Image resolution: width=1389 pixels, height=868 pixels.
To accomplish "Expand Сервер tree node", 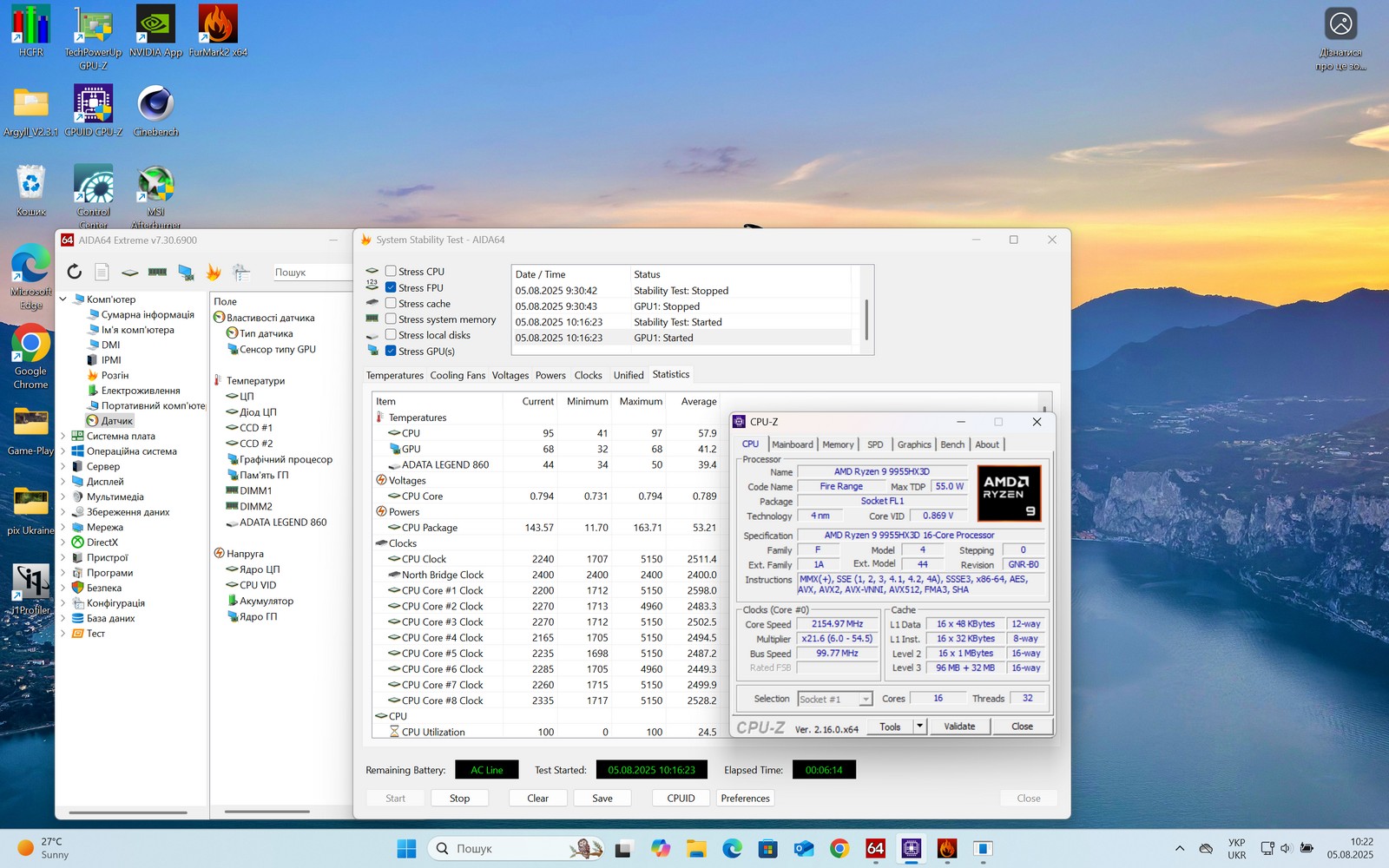I will pyautogui.click(x=63, y=466).
